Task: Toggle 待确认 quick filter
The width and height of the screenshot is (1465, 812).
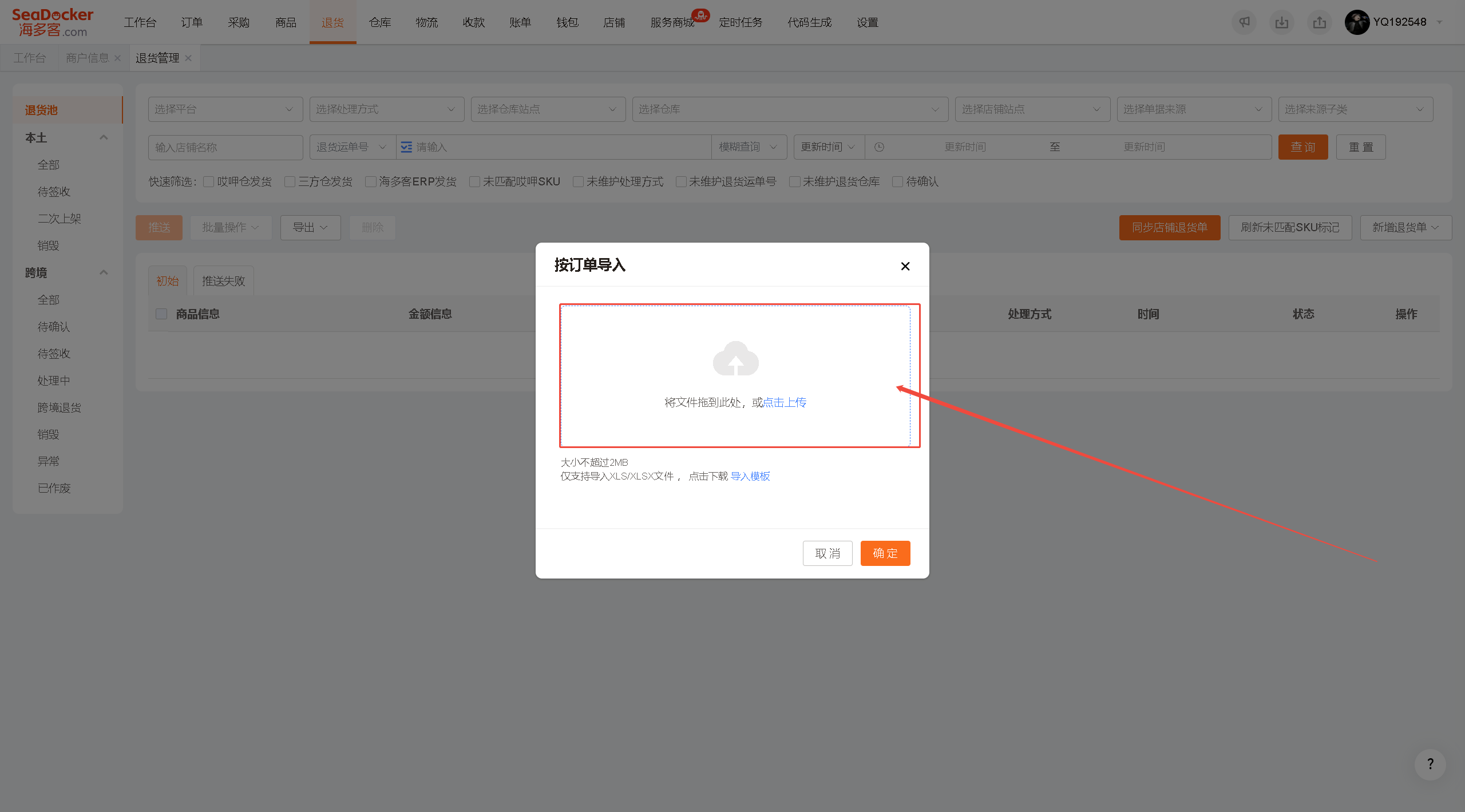Action: 898,181
